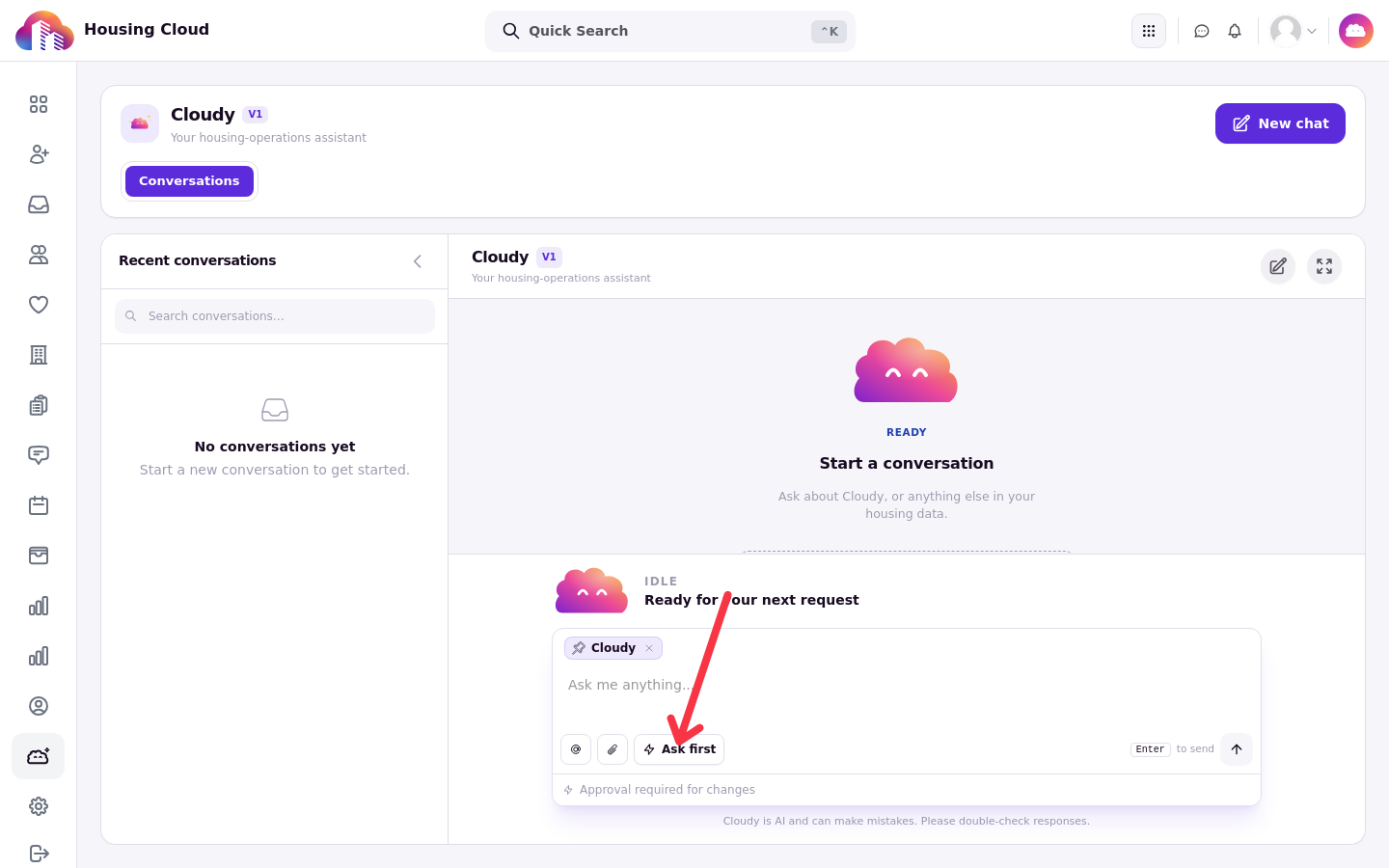
Task: Click the 'No conversations yet' text
Action: pyautogui.click(x=275, y=447)
